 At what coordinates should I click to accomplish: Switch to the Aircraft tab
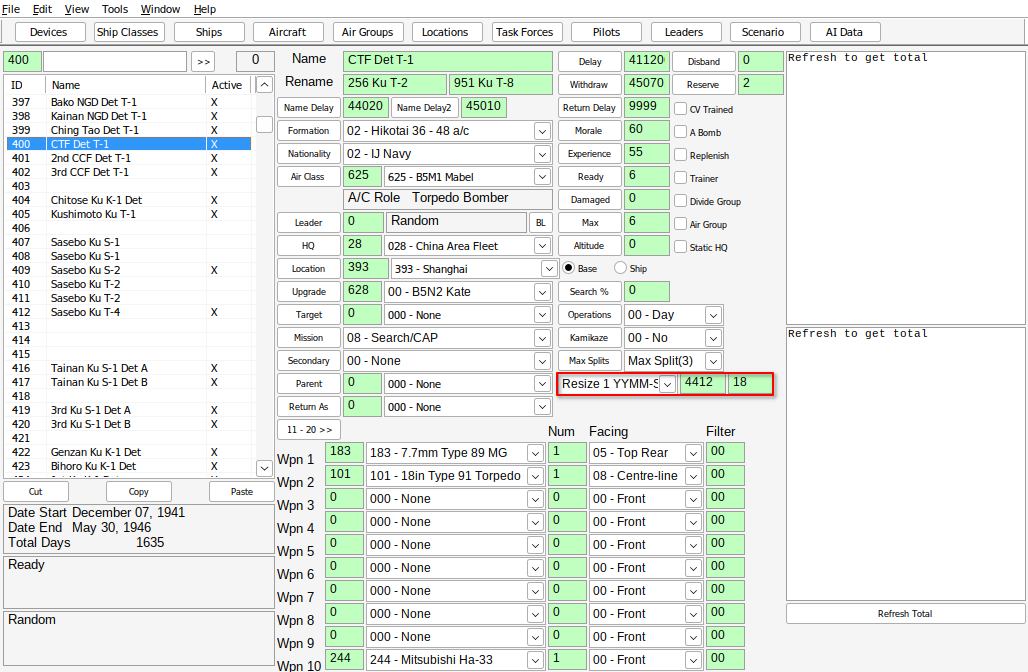[x=287, y=32]
